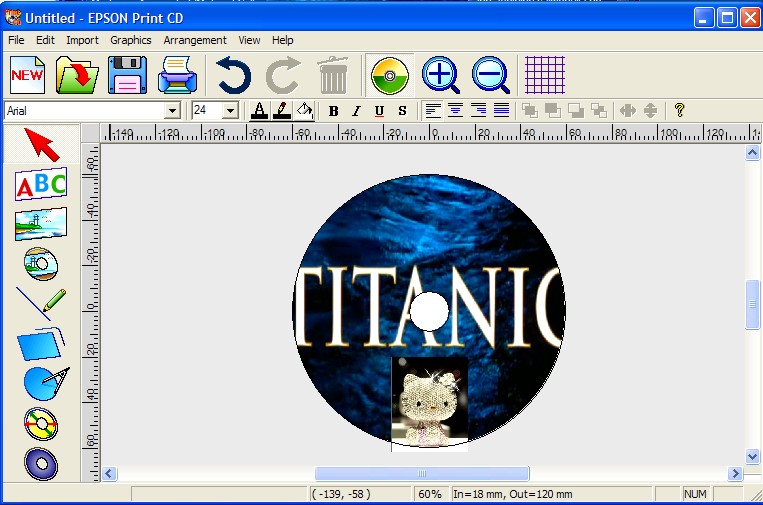This screenshot has height=505, width=763.
Task: Center align text
Action: (x=455, y=111)
